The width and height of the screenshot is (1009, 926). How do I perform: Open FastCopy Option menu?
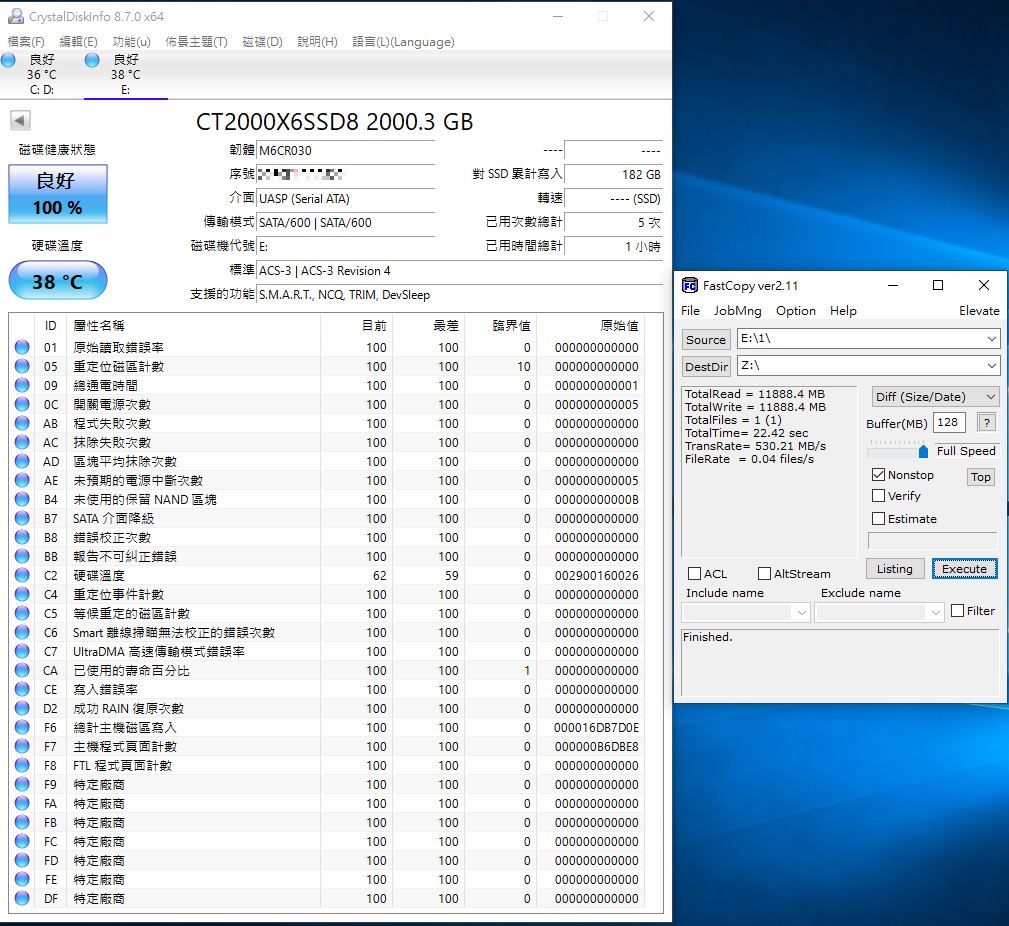click(795, 310)
